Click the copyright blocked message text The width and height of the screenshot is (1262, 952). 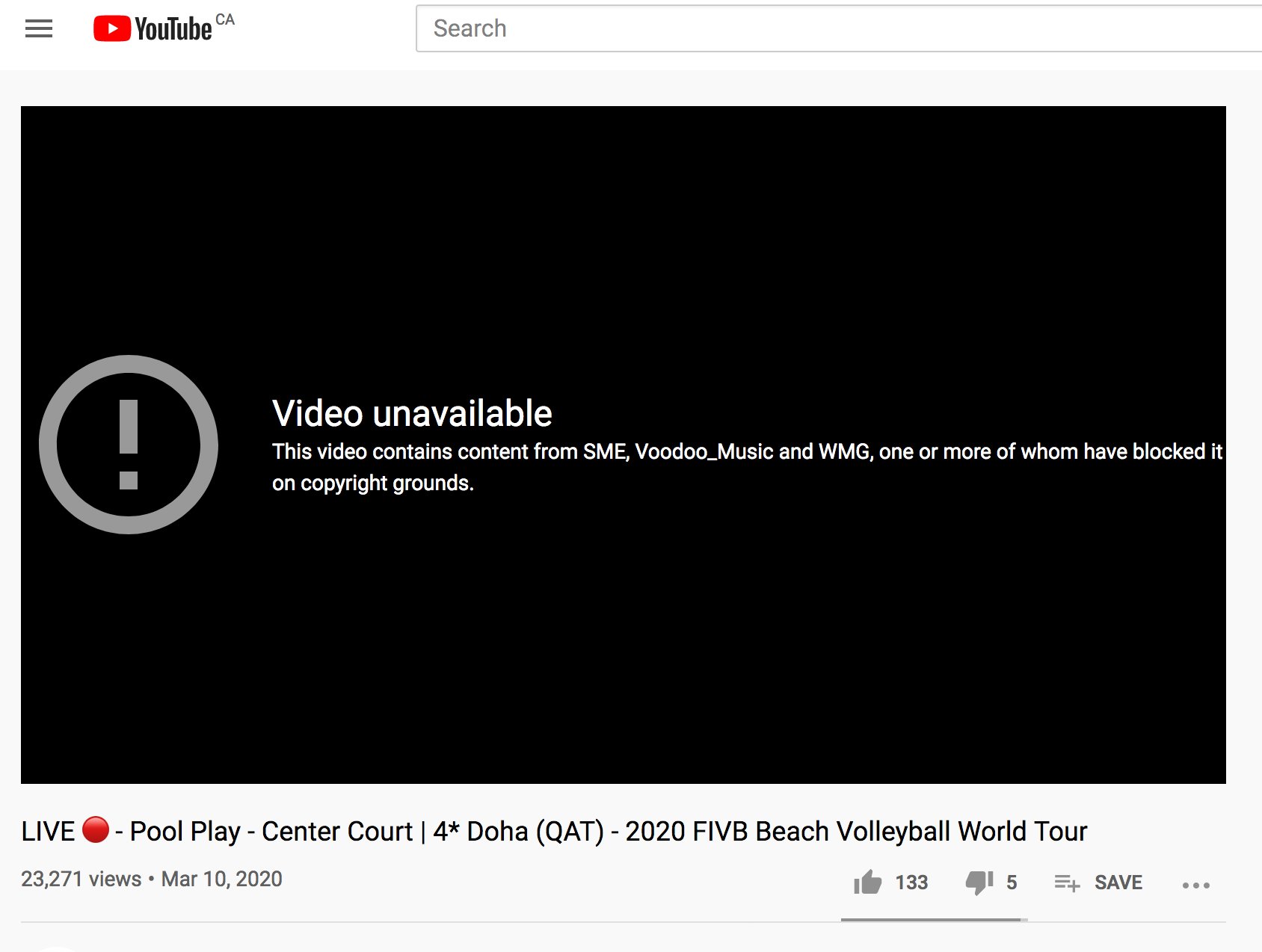click(x=747, y=467)
